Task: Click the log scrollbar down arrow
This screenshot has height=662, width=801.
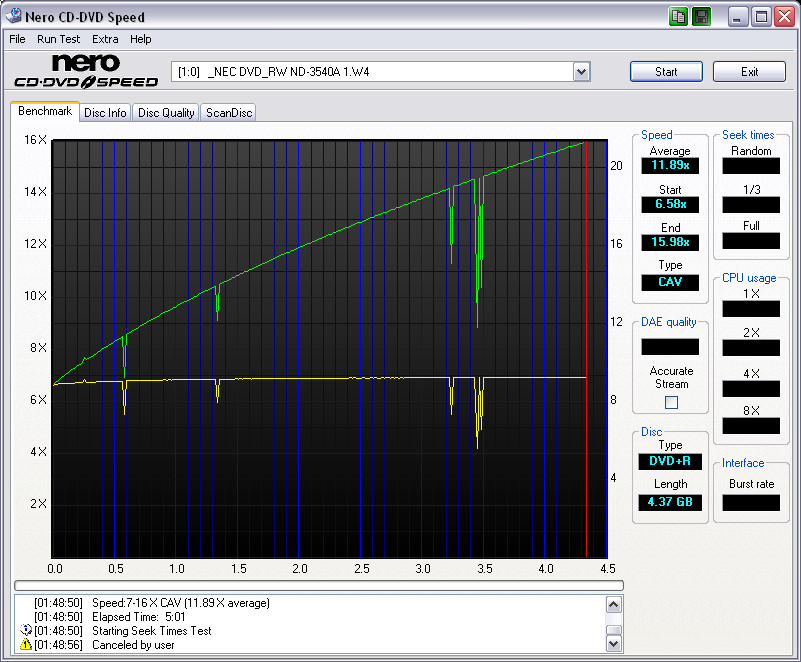Action: click(x=614, y=644)
